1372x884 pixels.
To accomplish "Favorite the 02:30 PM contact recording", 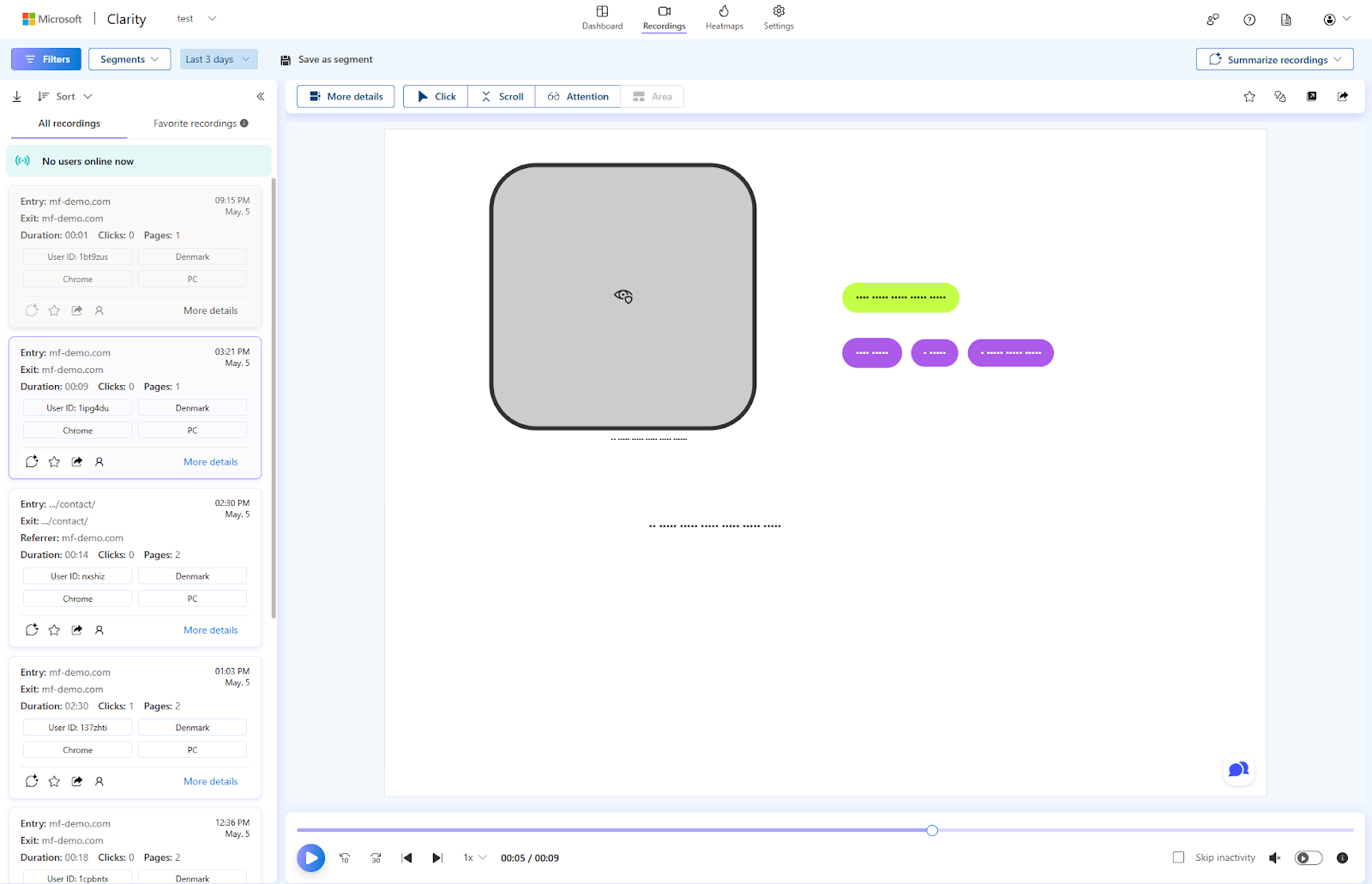I will tap(54, 630).
